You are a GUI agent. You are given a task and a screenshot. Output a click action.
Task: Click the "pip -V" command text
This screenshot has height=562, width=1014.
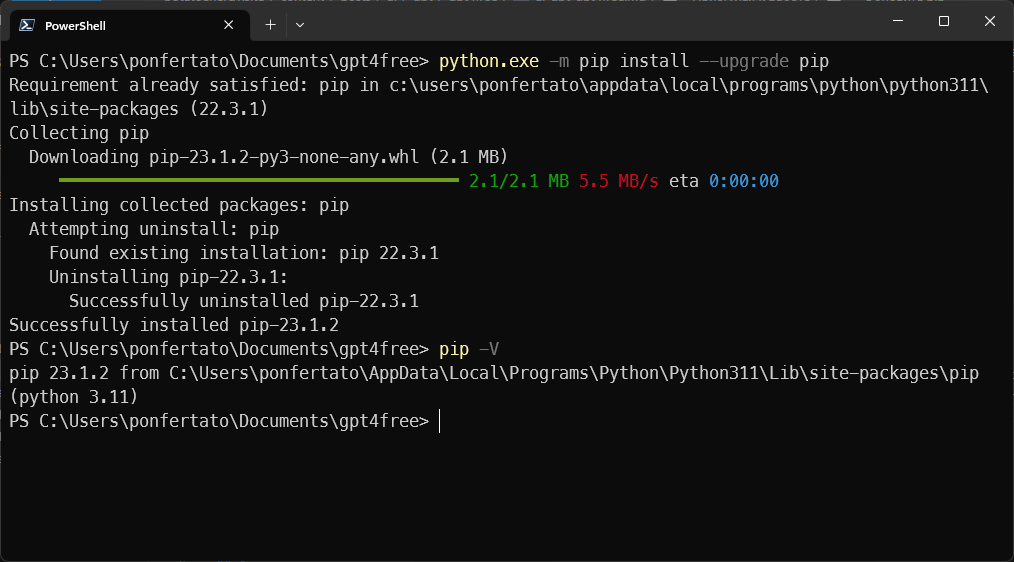pyautogui.click(x=469, y=349)
